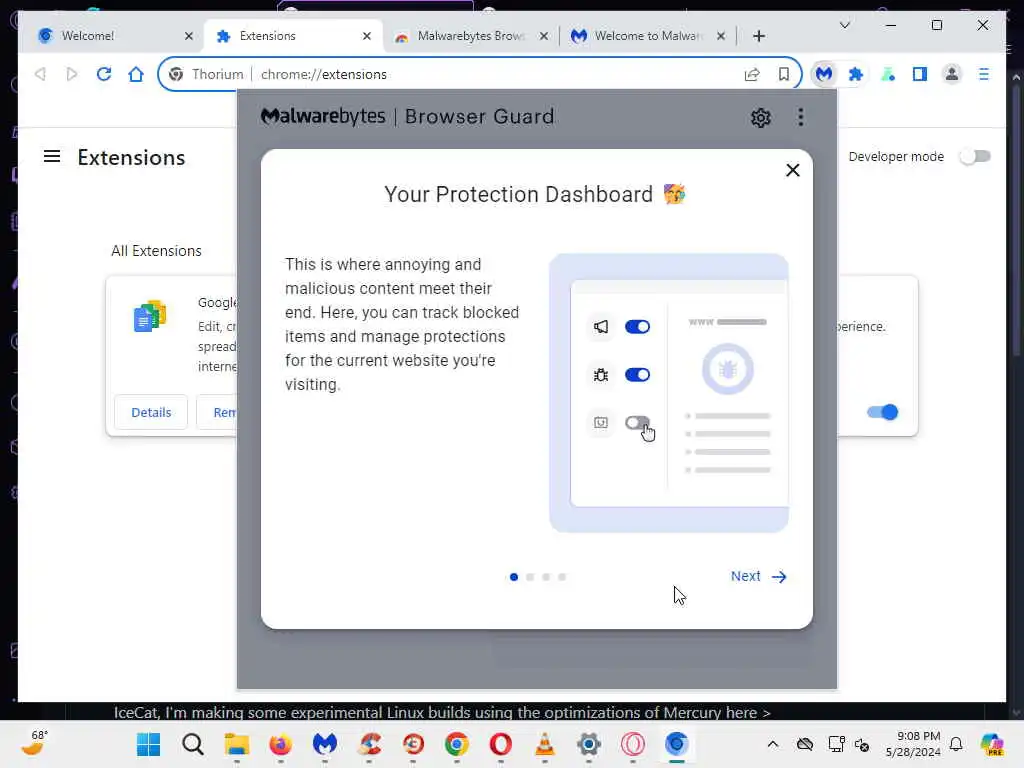Open weather widget showing 68°
Image resolution: width=1024 pixels, height=768 pixels.
coord(35,743)
